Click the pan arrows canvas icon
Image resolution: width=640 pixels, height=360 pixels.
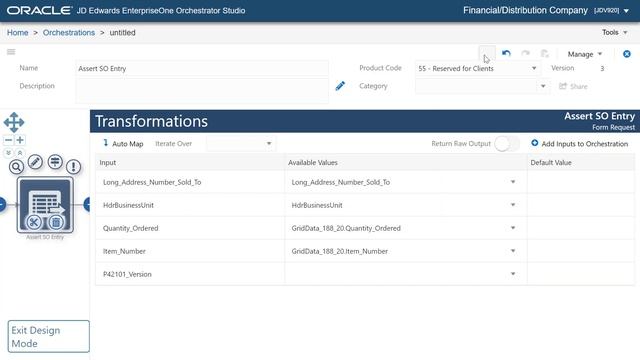14,122
